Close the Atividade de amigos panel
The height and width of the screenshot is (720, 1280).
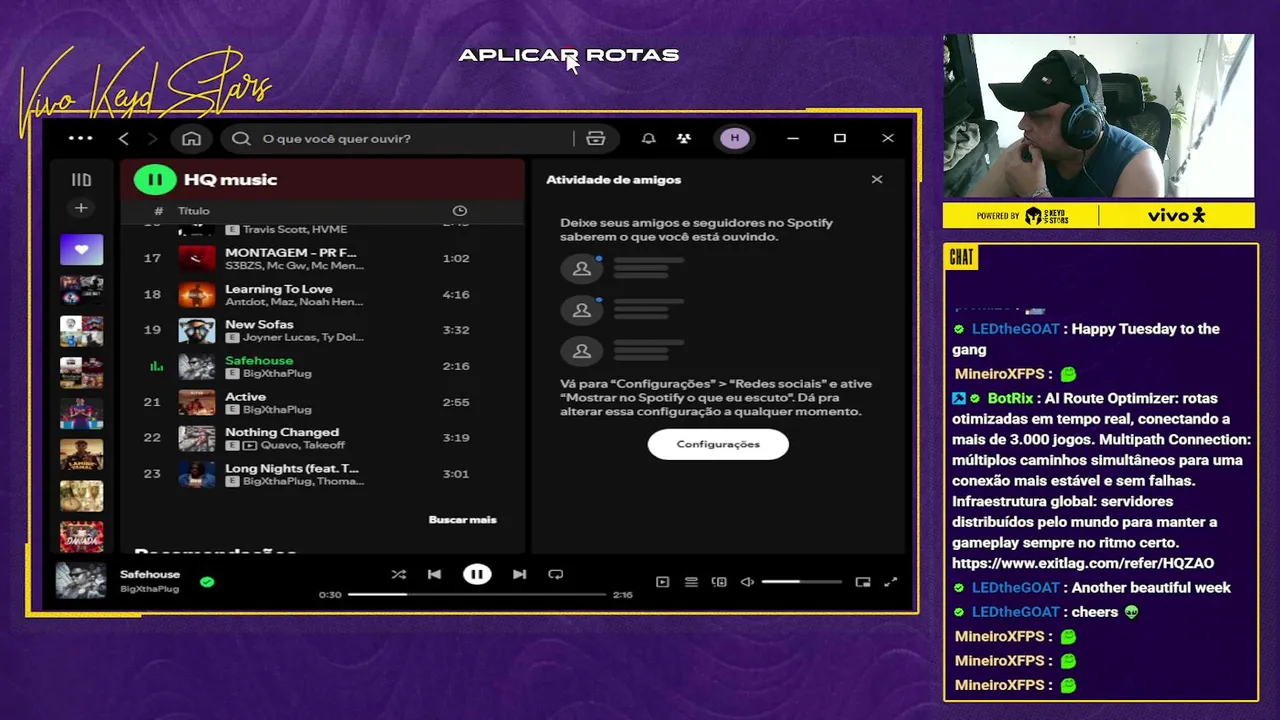(x=877, y=180)
